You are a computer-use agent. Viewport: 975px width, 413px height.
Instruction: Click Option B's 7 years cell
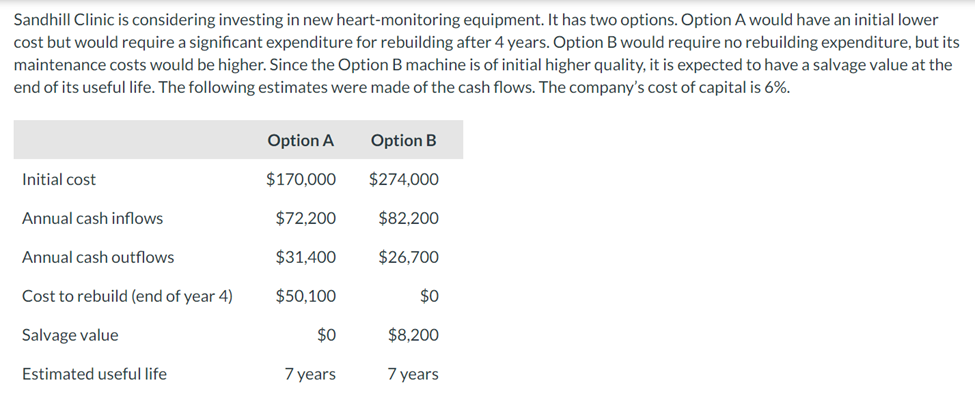(x=412, y=375)
